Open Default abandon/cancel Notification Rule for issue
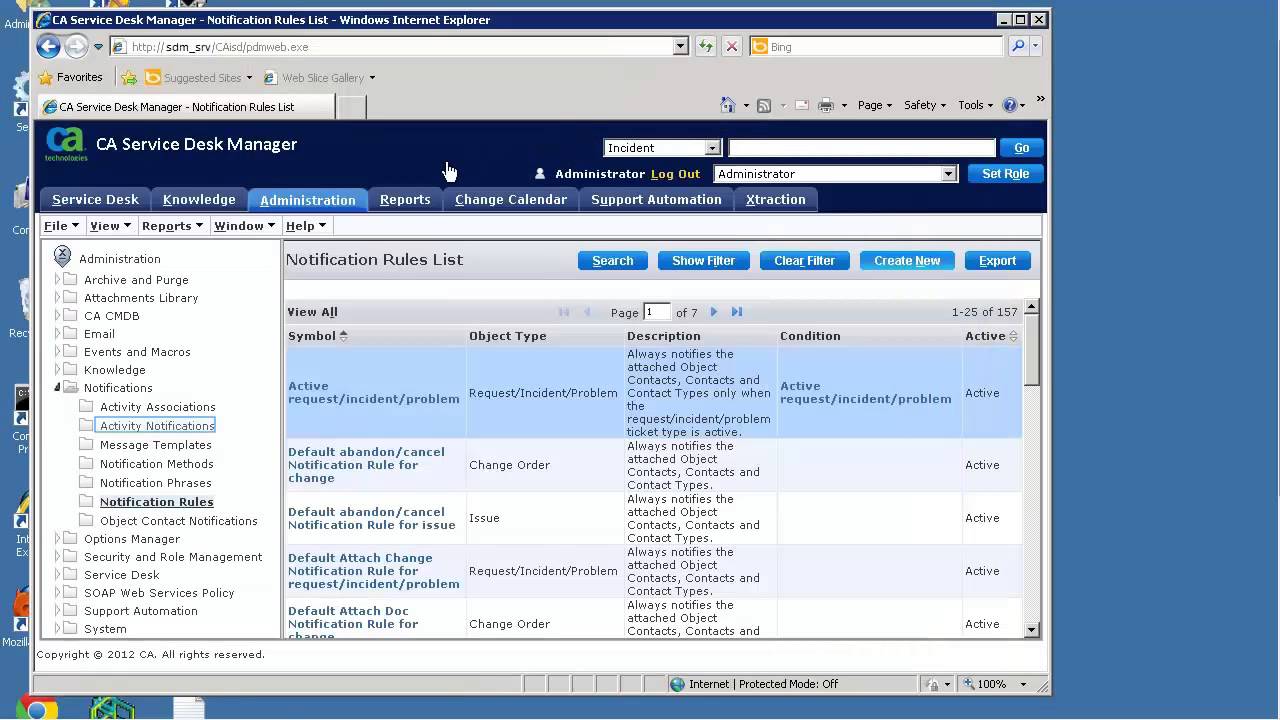Image resolution: width=1280 pixels, height=720 pixels. (371, 518)
